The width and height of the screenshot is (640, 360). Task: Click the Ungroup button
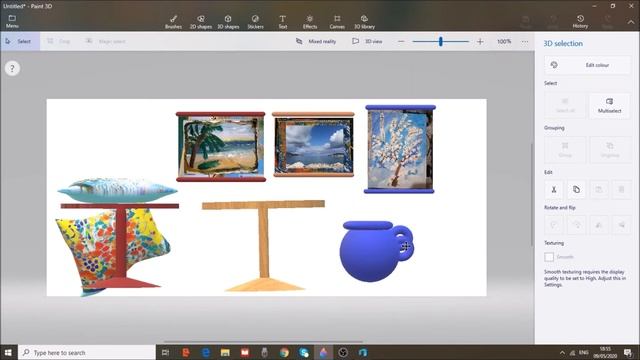[609, 150]
